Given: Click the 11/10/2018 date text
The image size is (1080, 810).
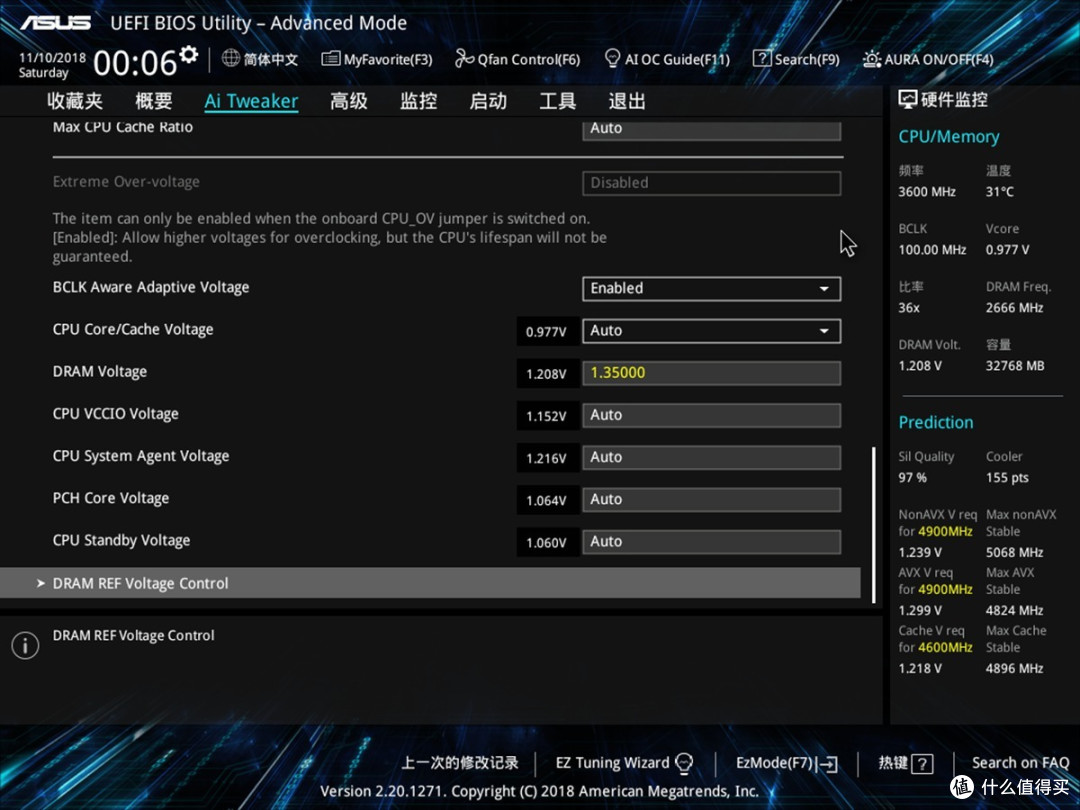Looking at the screenshot, I should click(52, 58).
